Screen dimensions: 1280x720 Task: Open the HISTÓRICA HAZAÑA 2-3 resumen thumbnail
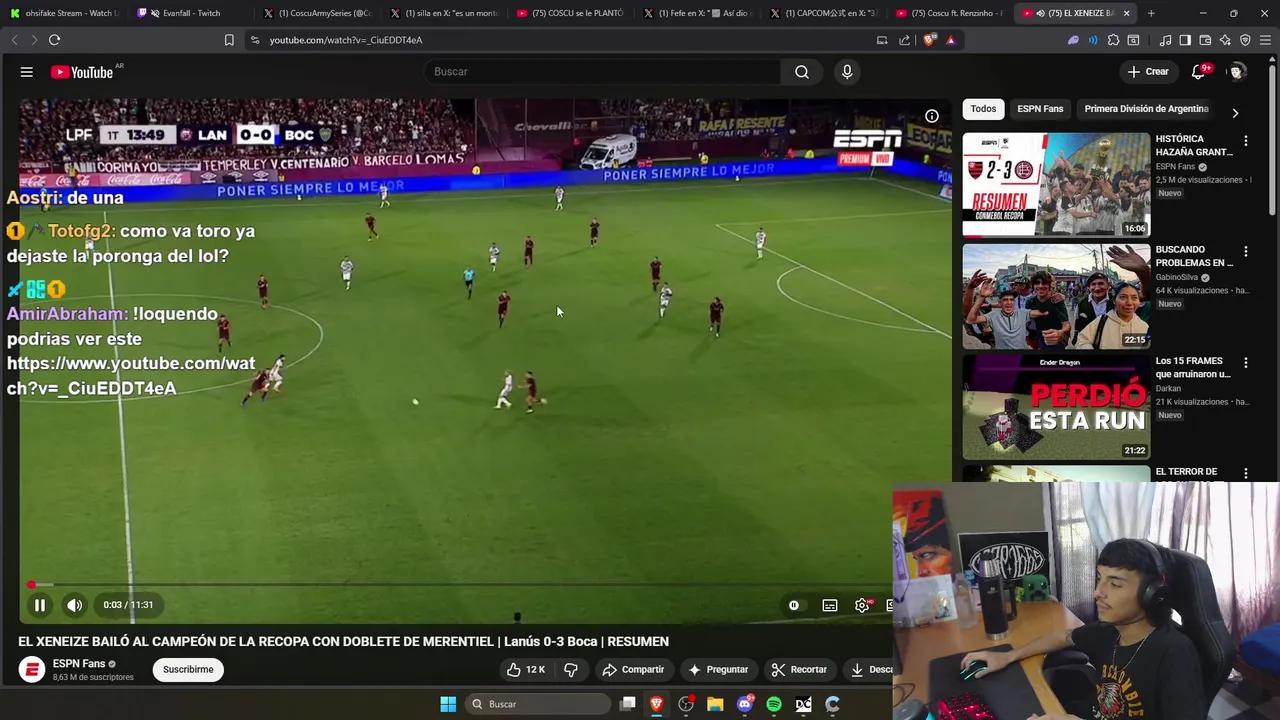(x=1056, y=184)
